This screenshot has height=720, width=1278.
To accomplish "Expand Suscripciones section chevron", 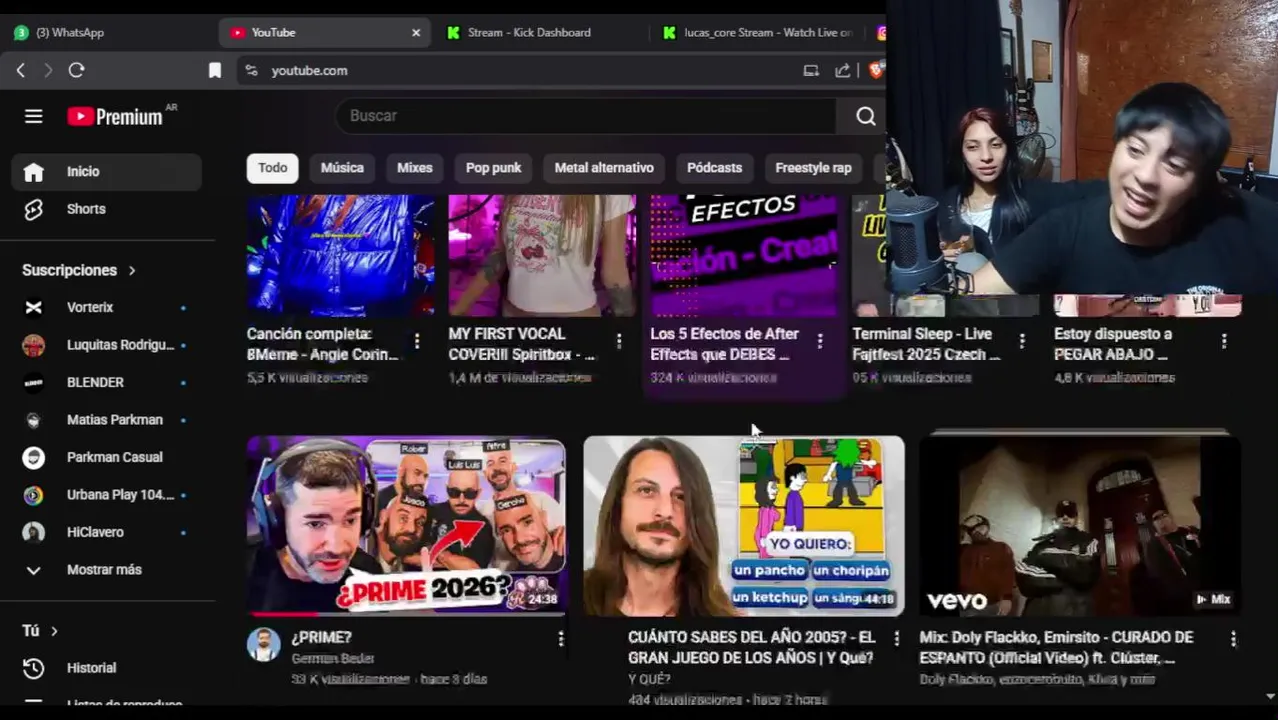I will pyautogui.click(x=131, y=270).
